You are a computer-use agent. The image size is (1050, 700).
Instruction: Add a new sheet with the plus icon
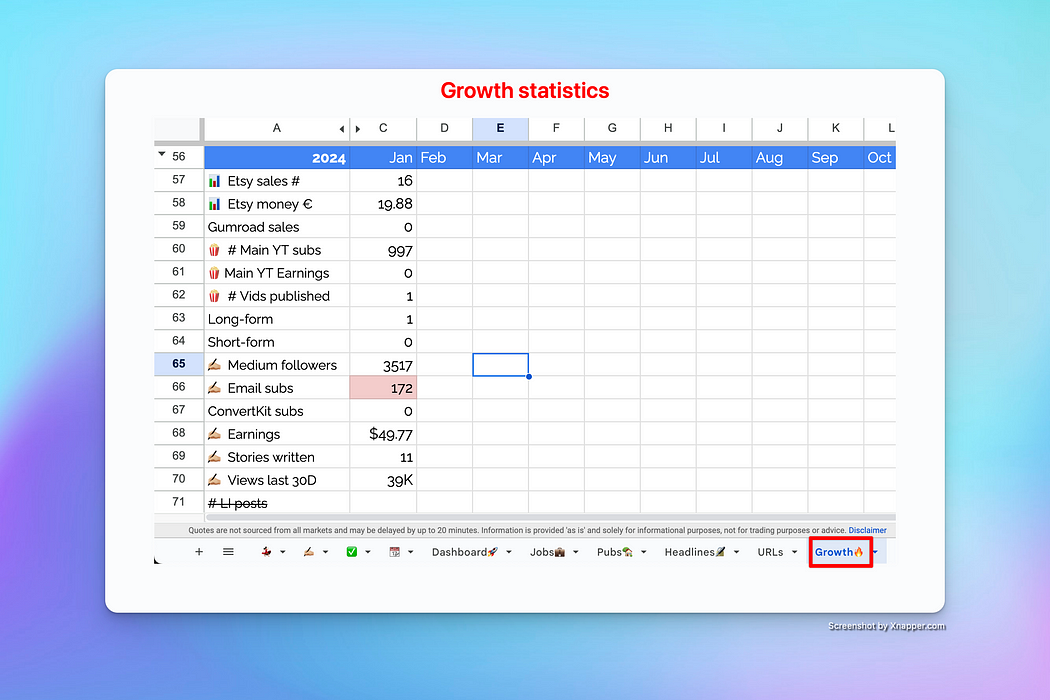coord(199,551)
